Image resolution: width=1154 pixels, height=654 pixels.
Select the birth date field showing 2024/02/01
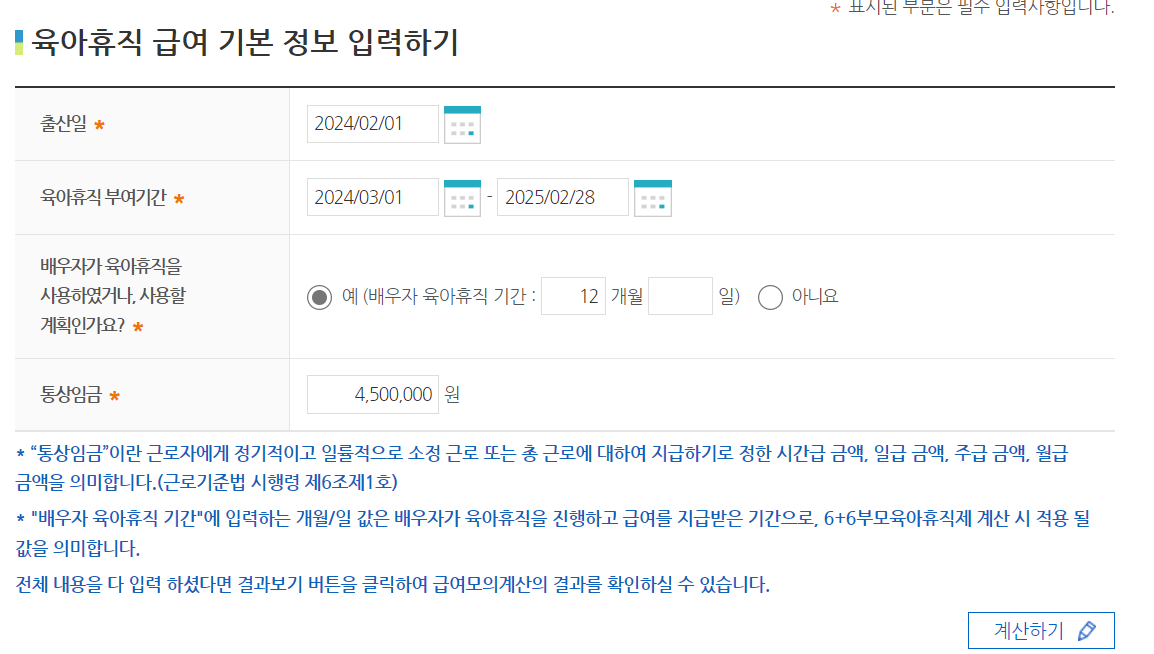click(x=372, y=124)
